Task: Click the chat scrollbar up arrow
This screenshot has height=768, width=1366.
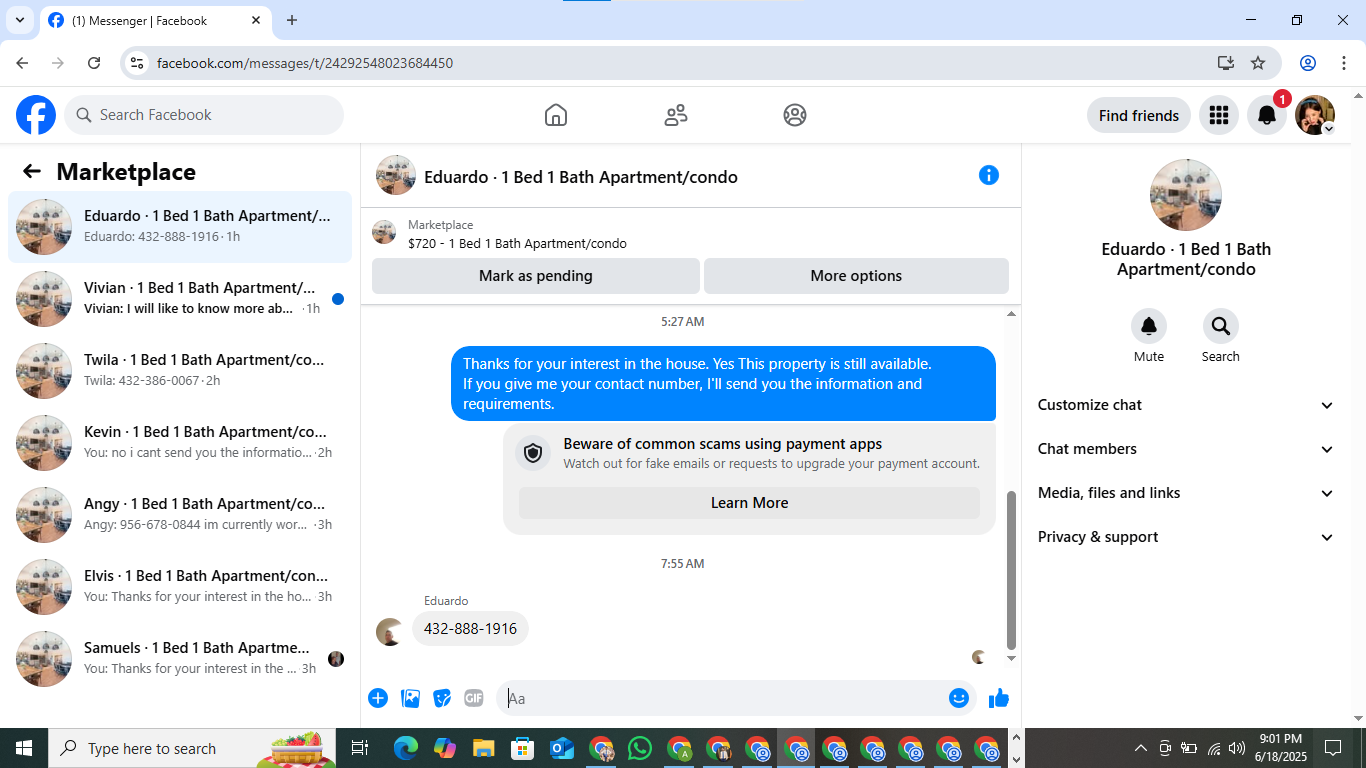Action: (x=1011, y=314)
